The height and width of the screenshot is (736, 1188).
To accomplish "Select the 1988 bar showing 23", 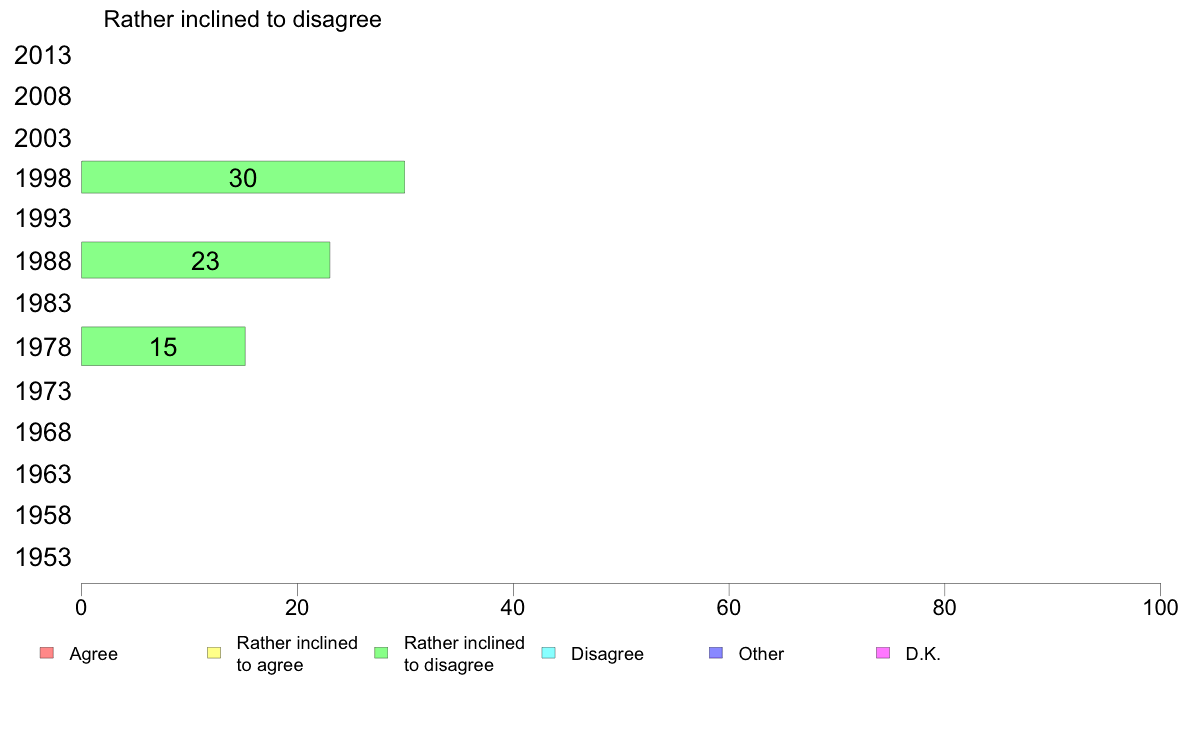I will (x=205, y=260).
